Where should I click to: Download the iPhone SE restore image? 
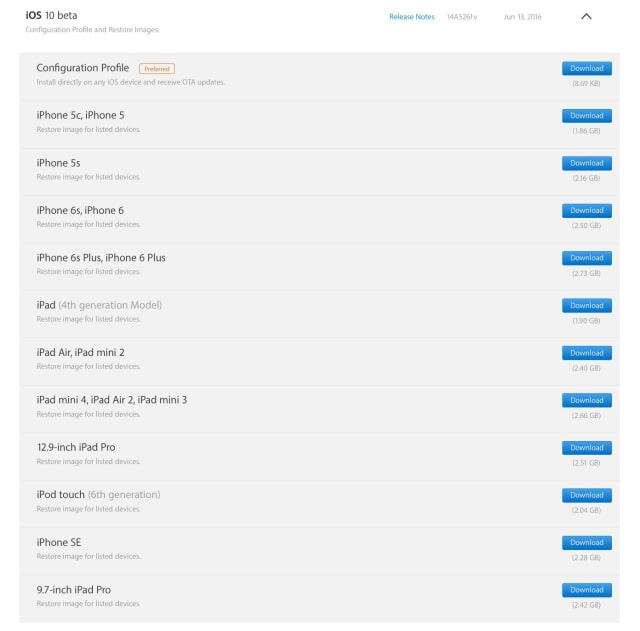[x=586, y=542]
